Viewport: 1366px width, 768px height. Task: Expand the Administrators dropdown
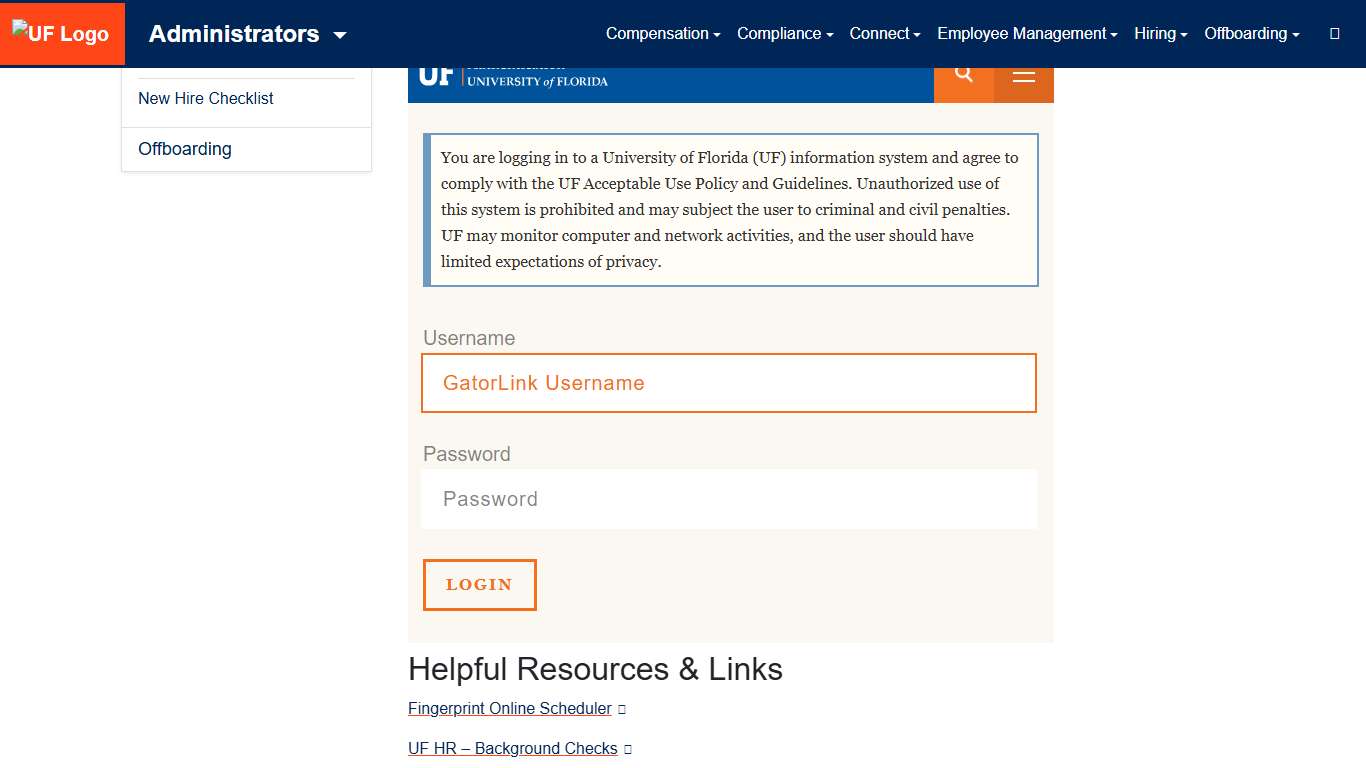point(247,34)
